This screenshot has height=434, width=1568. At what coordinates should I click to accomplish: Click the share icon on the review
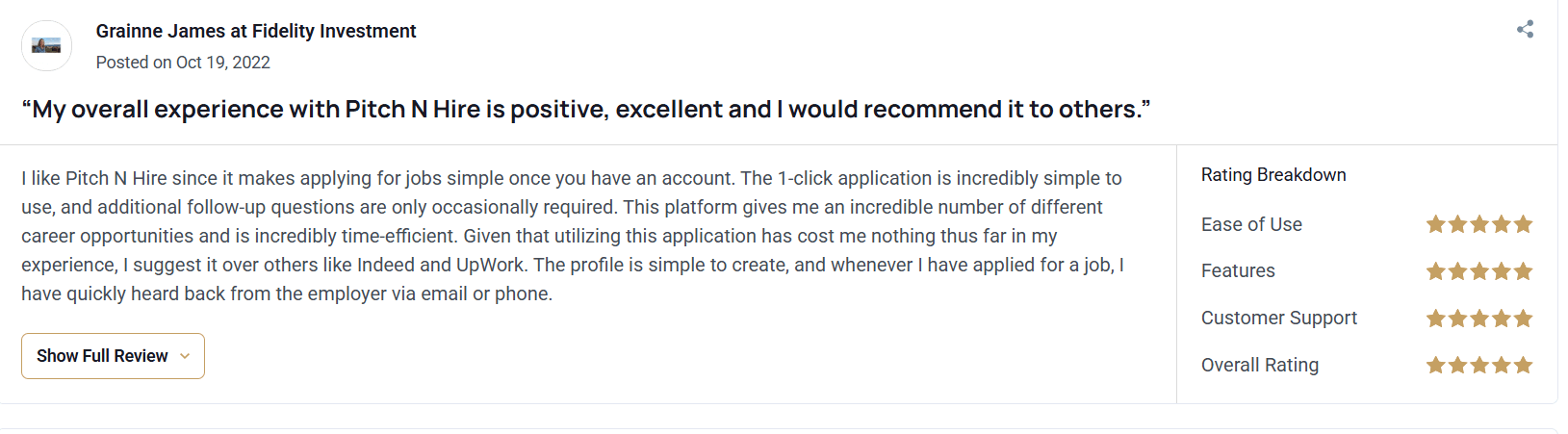tap(1525, 29)
